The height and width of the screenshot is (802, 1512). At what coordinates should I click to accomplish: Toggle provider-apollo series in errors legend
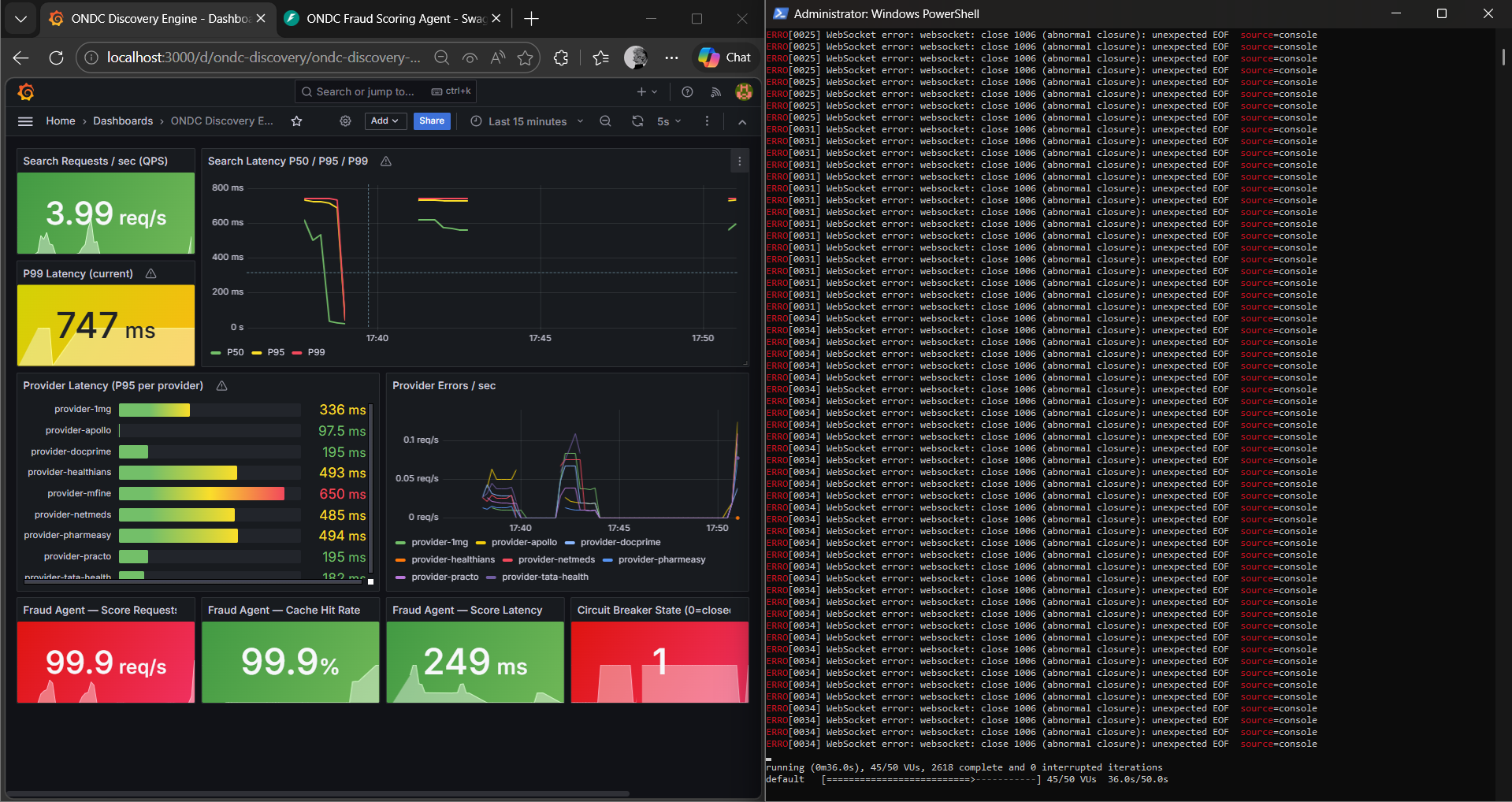pyautogui.click(x=523, y=542)
